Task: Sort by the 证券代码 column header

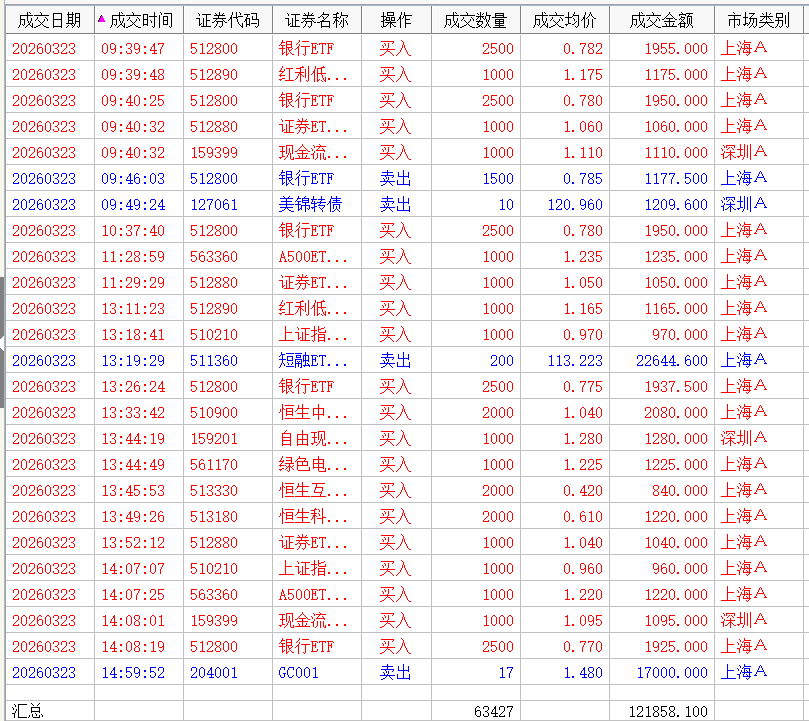Action: click(227, 20)
